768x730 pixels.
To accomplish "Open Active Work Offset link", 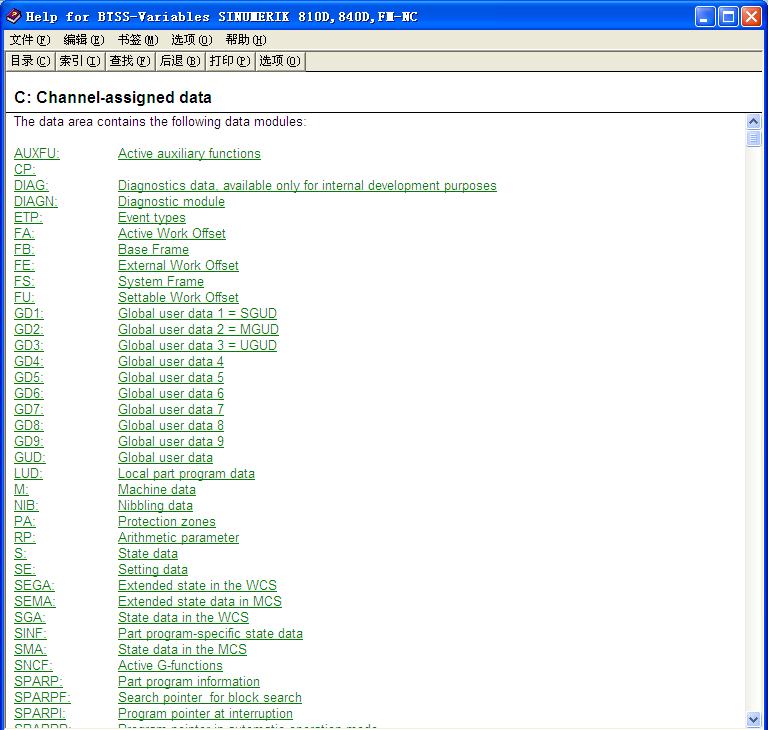I will (x=172, y=233).
